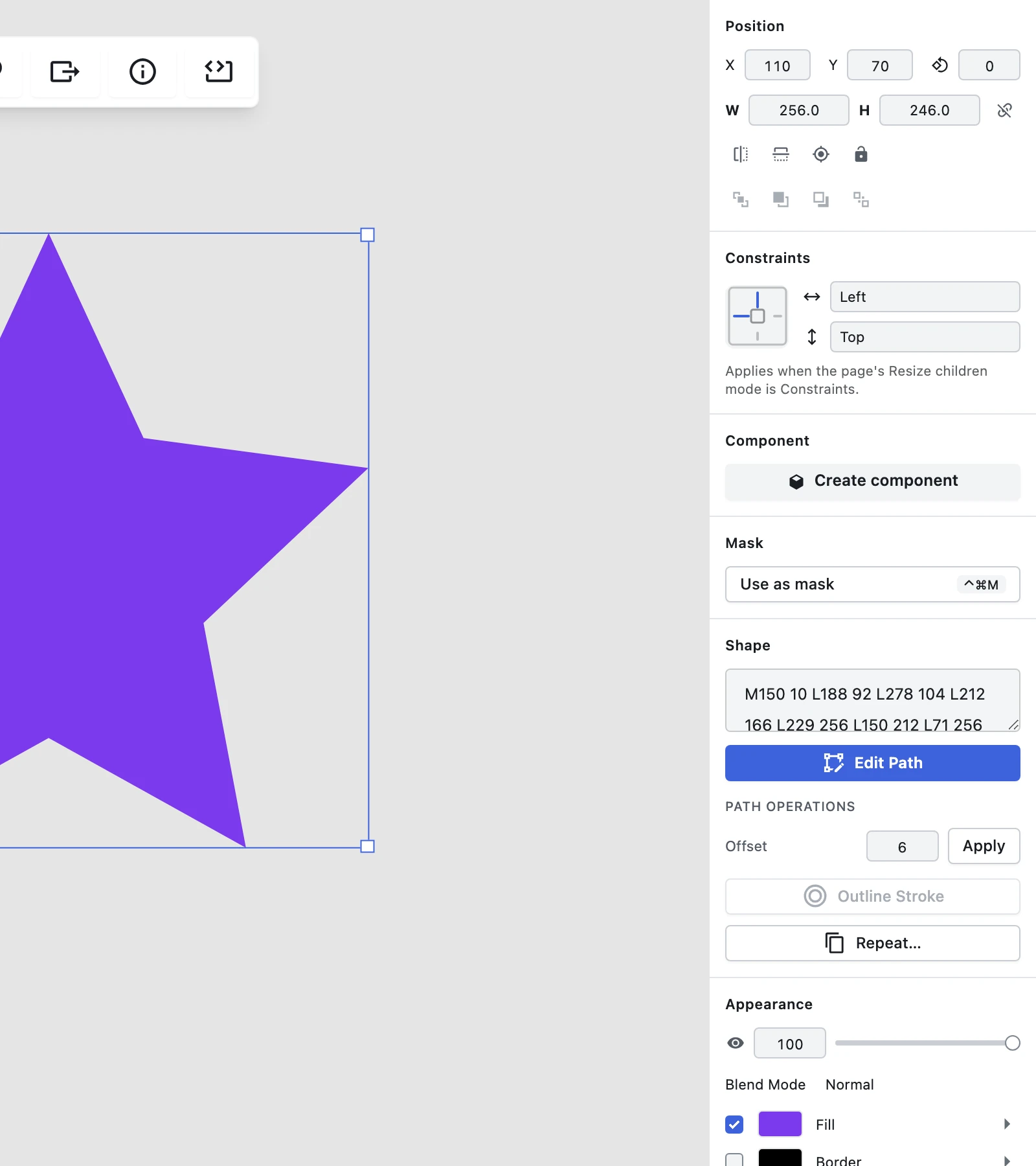Click the Repeat... button

tap(873, 943)
